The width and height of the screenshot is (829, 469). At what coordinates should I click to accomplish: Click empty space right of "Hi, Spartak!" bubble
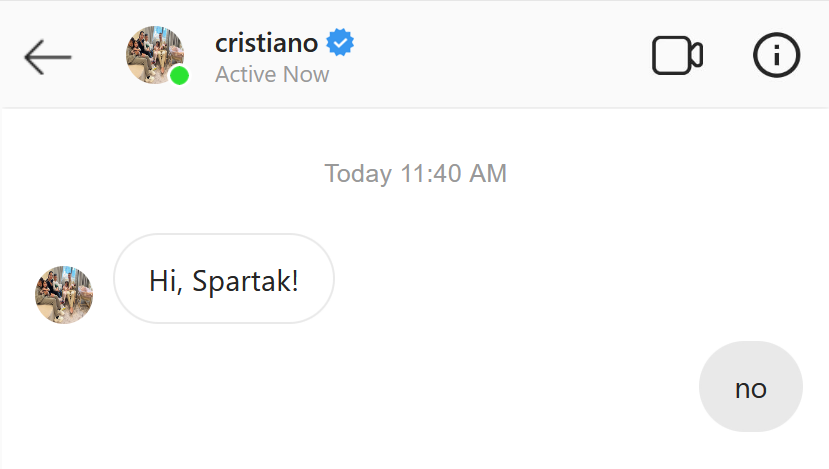click(550, 279)
